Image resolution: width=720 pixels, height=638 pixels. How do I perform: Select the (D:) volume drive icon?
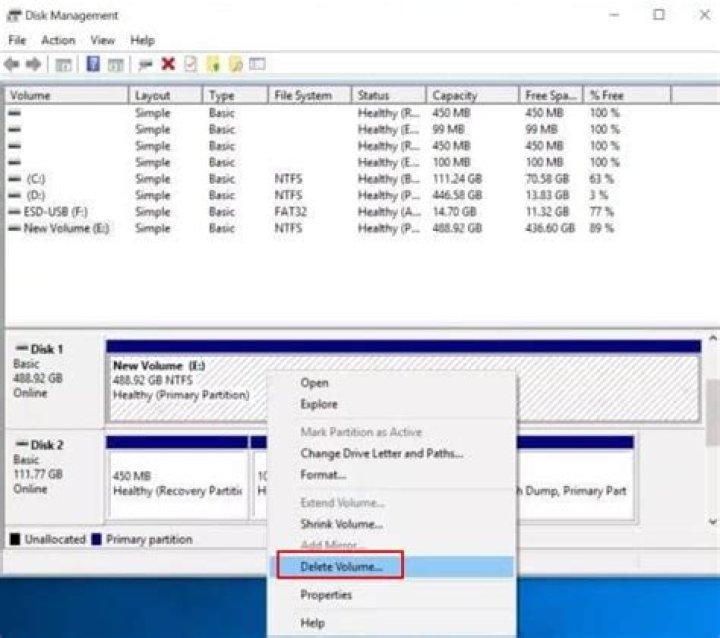coord(15,196)
